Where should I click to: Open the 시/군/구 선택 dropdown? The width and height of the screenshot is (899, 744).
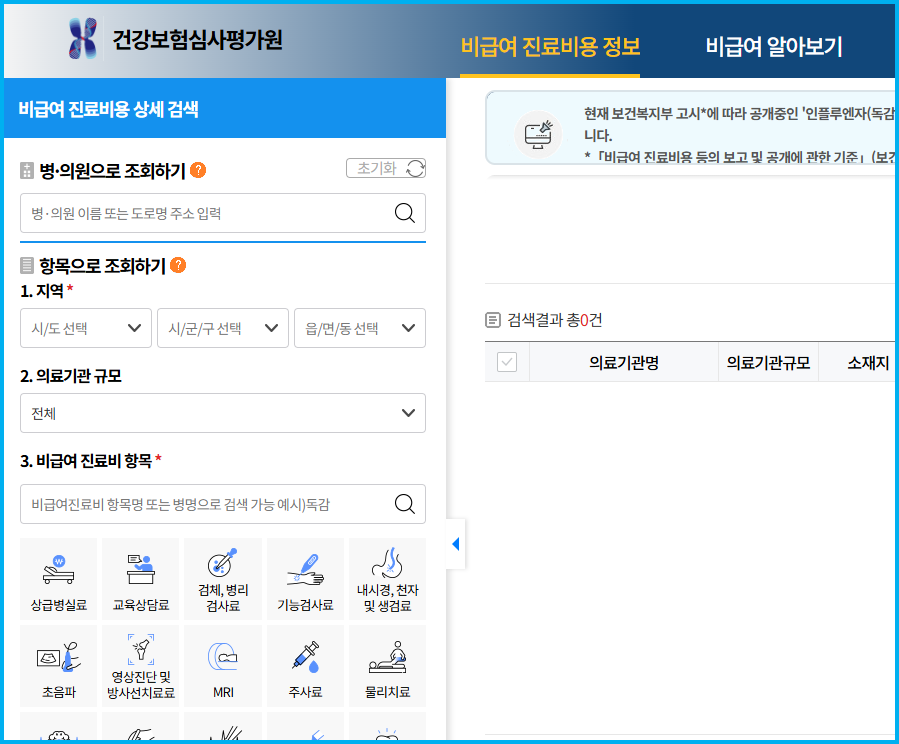point(223,328)
